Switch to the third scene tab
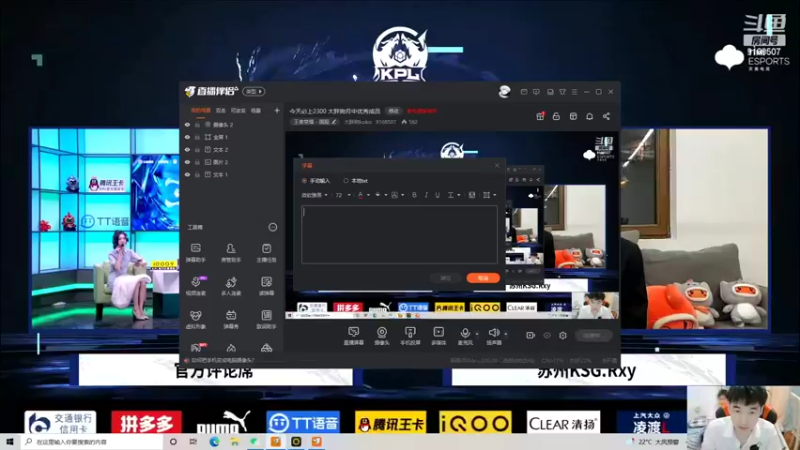Image resolution: width=800 pixels, height=450 pixels. tap(238, 110)
